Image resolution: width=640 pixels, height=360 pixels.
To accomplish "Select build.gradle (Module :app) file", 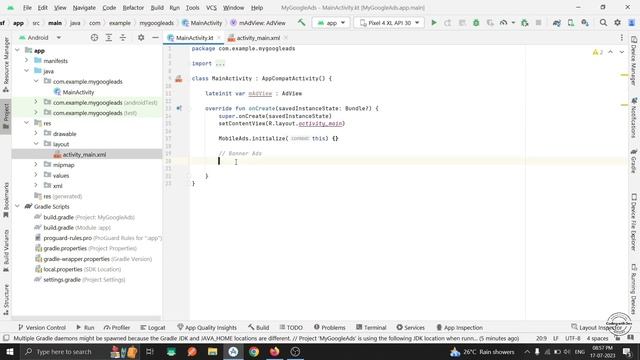I will pos(77,228).
